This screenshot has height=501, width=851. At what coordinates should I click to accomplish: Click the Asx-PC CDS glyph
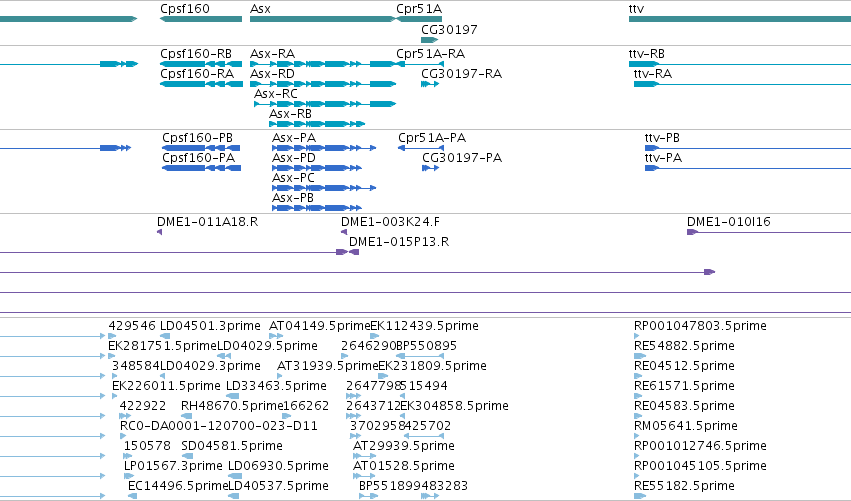[x=324, y=188]
